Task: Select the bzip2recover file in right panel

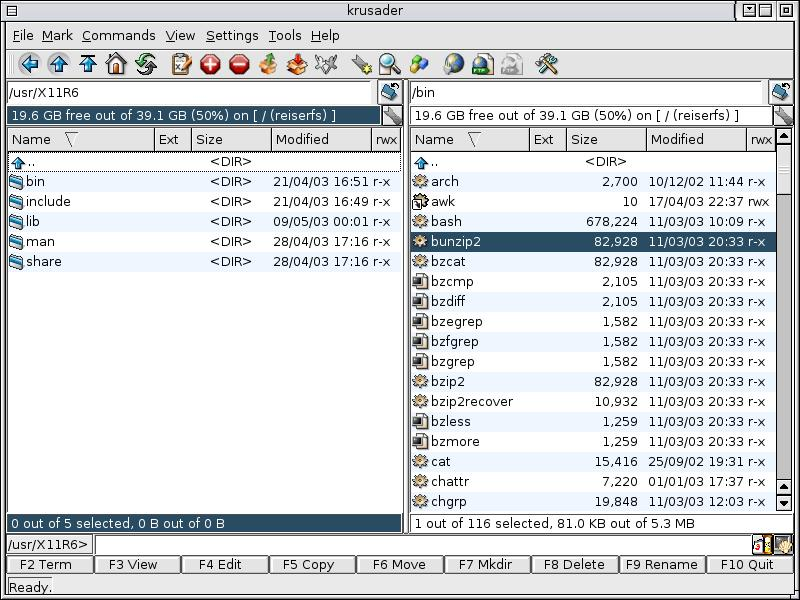Action: (x=471, y=401)
